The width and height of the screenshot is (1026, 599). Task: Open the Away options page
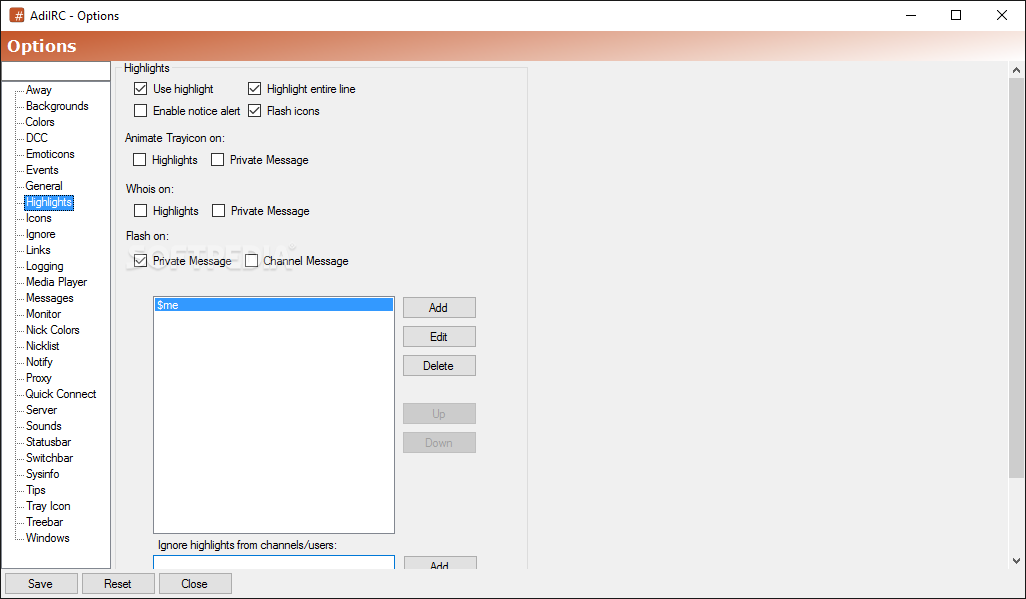[39, 90]
